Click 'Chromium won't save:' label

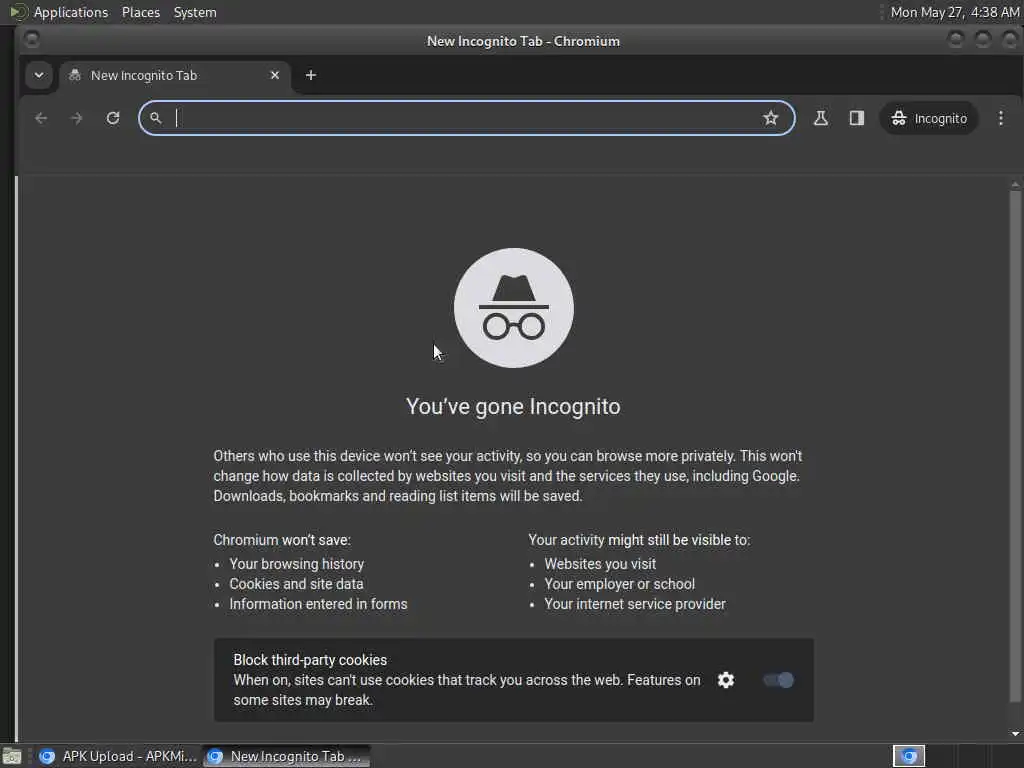coord(282,540)
